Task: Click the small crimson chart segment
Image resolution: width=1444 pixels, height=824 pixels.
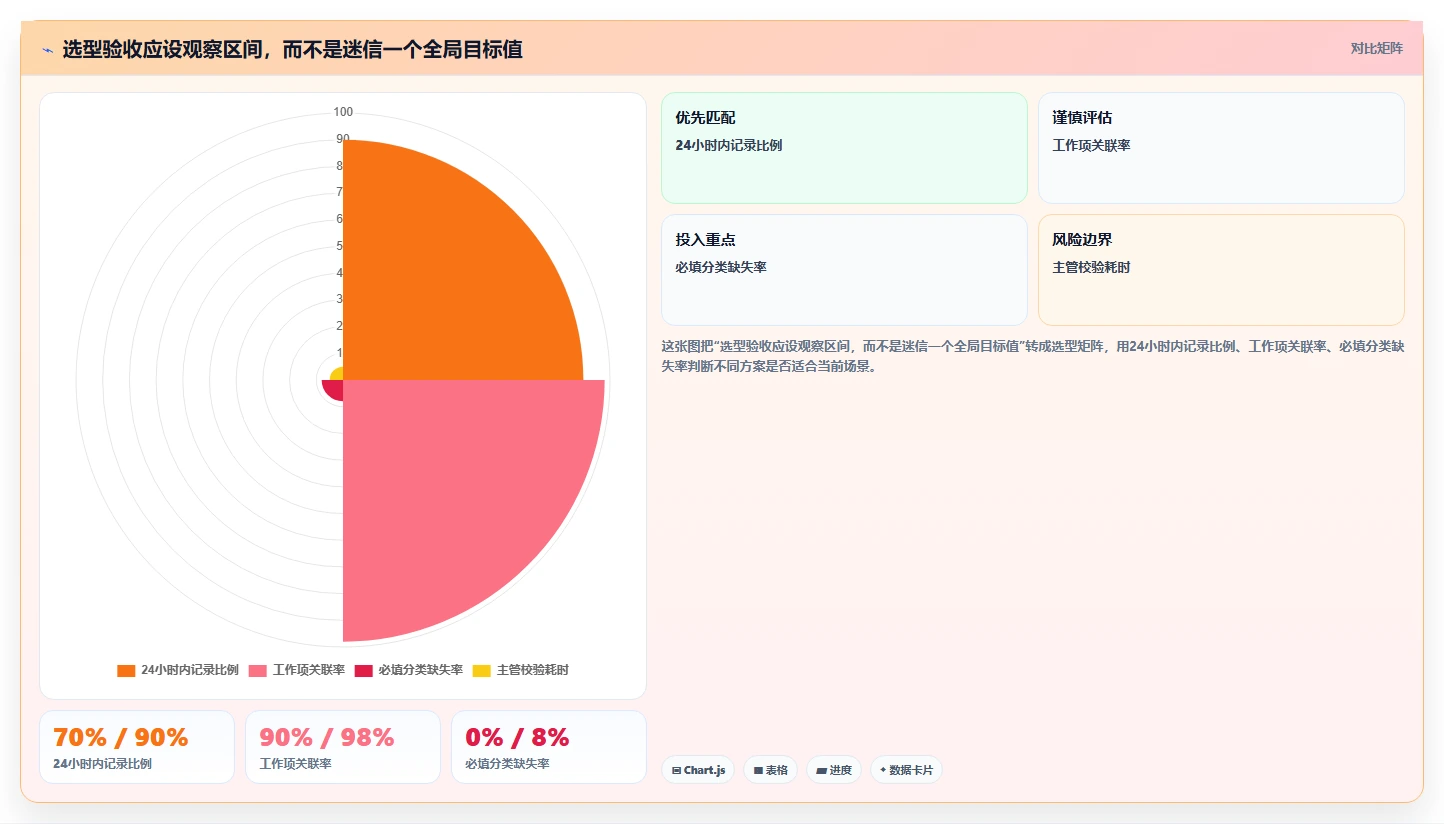Action: click(x=333, y=389)
